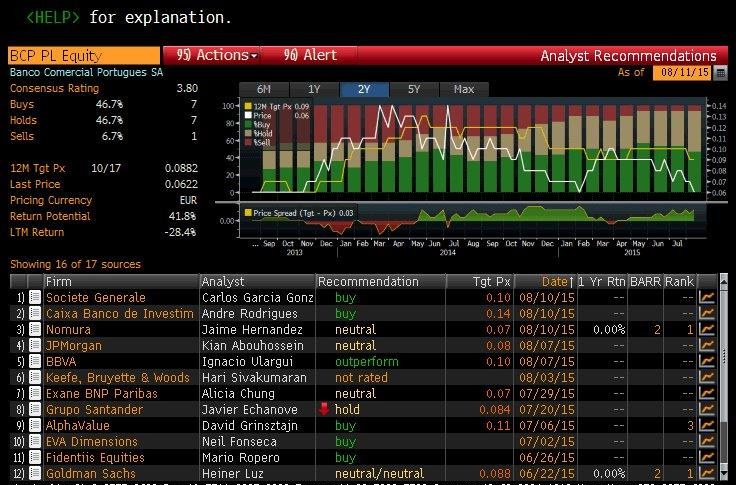Open report icon for Fidentiis Equities row

coord(35,457)
